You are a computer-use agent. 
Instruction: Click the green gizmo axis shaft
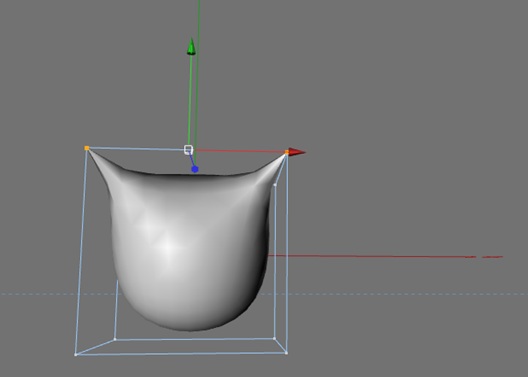coord(190,101)
